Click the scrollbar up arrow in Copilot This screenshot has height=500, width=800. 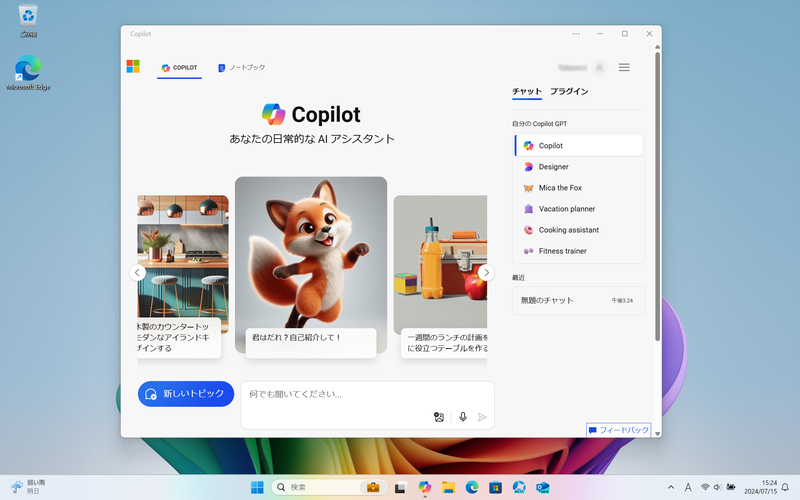pyautogui.click(x=657, y=47)
